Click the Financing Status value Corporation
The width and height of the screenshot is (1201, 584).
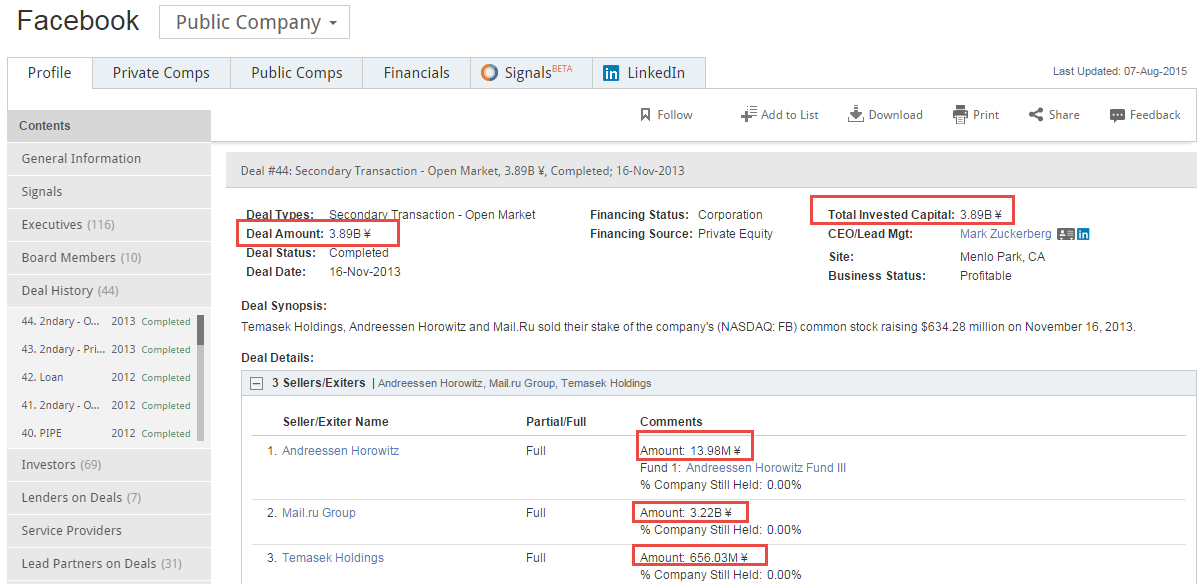pos(730,215)
